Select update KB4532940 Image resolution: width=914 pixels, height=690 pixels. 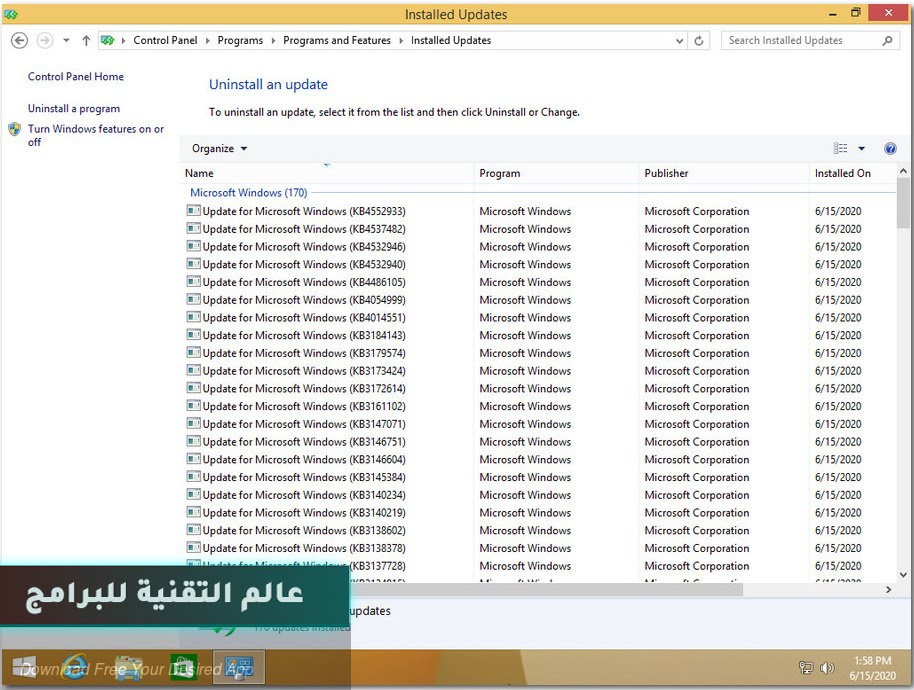pos(304,265)
